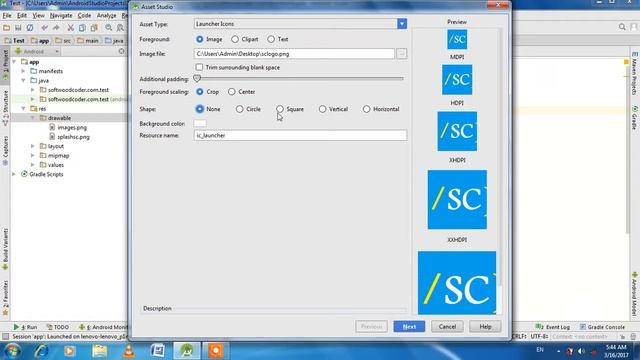Collapse the app module tree node
The width and height of the screenshot is (640, 360).
15,62
